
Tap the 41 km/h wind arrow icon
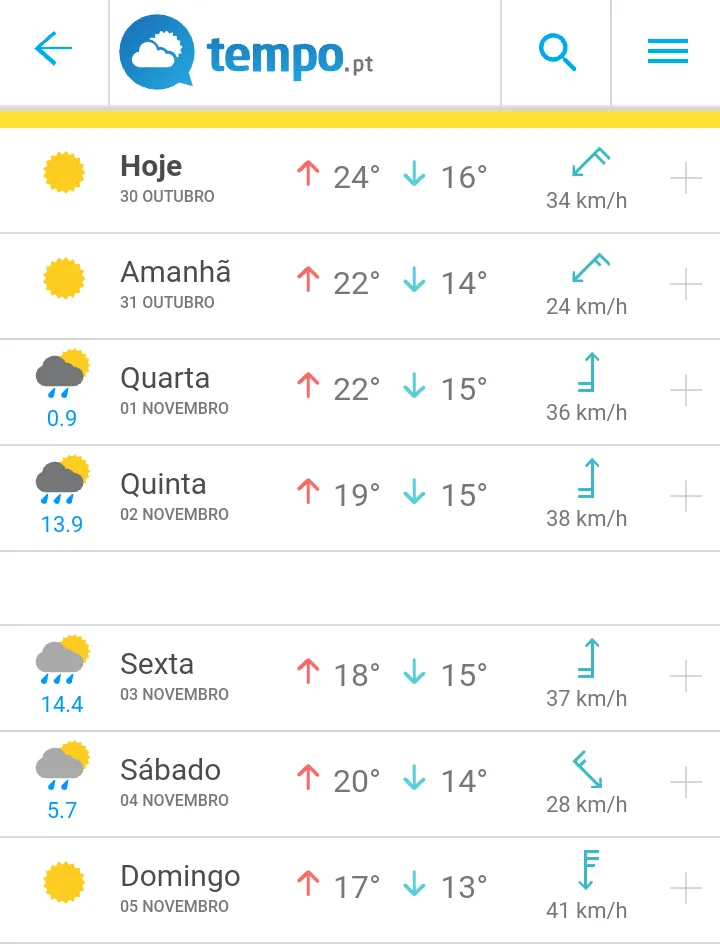[588, 869]
